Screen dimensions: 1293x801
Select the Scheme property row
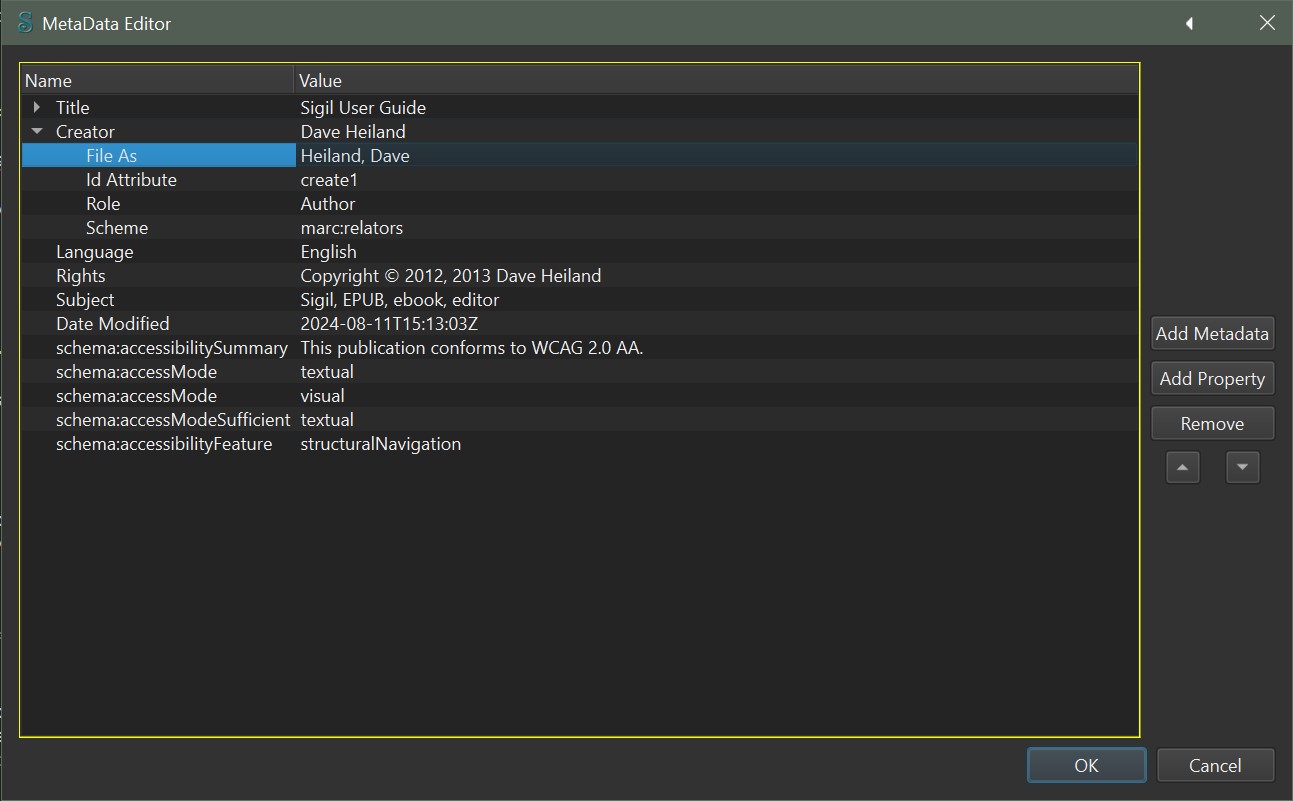point(580,227)
